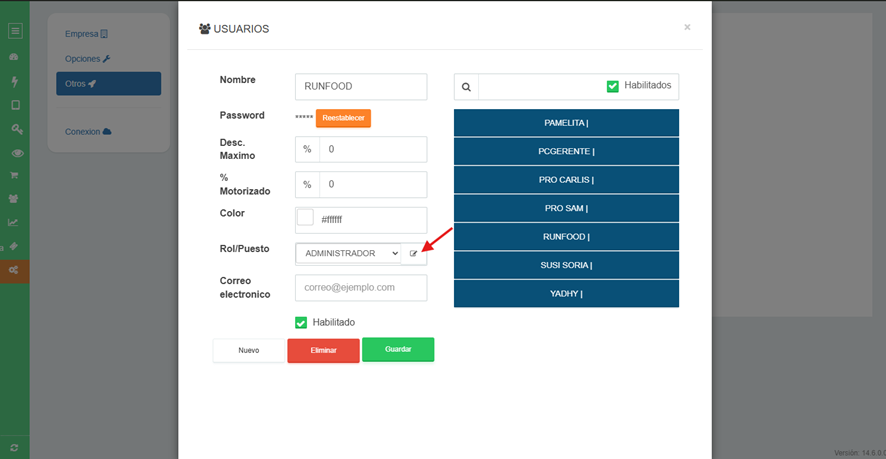This screenshot has height=459, width=886.
Task: Click the edit role icon next to Rol/Puesto
Action: click(x=414, y=253)
